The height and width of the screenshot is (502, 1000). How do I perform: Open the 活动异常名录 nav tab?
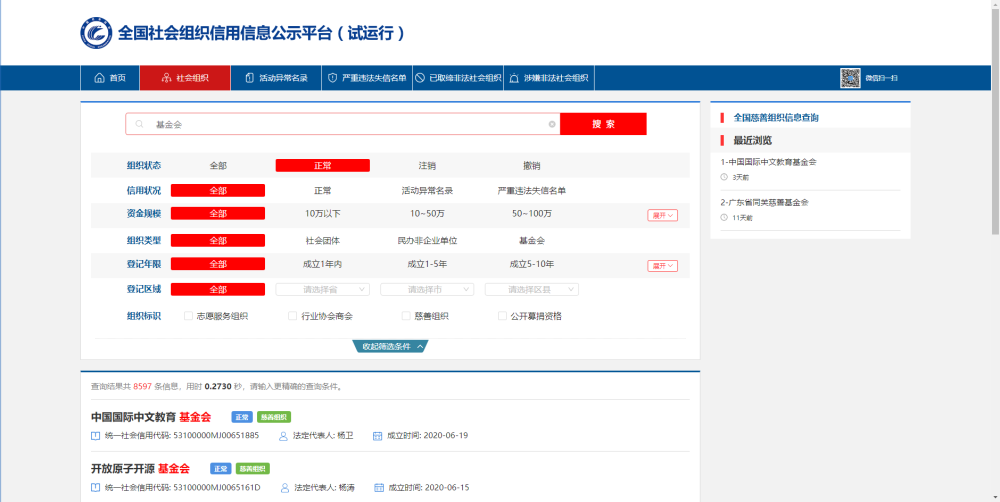coord(276,78)
